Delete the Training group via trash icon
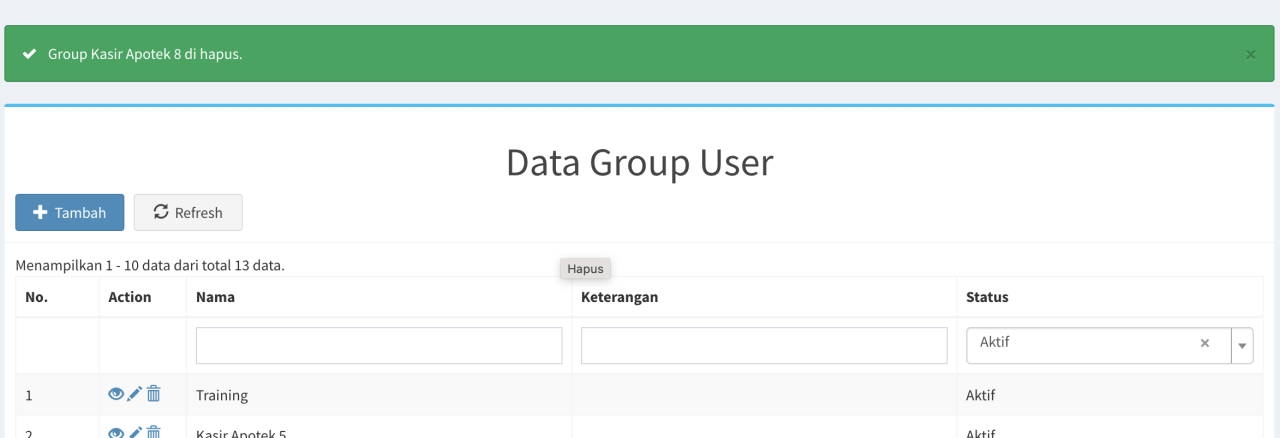The width and height of the screenshot is (1280, 438). (x=154, y=395)
